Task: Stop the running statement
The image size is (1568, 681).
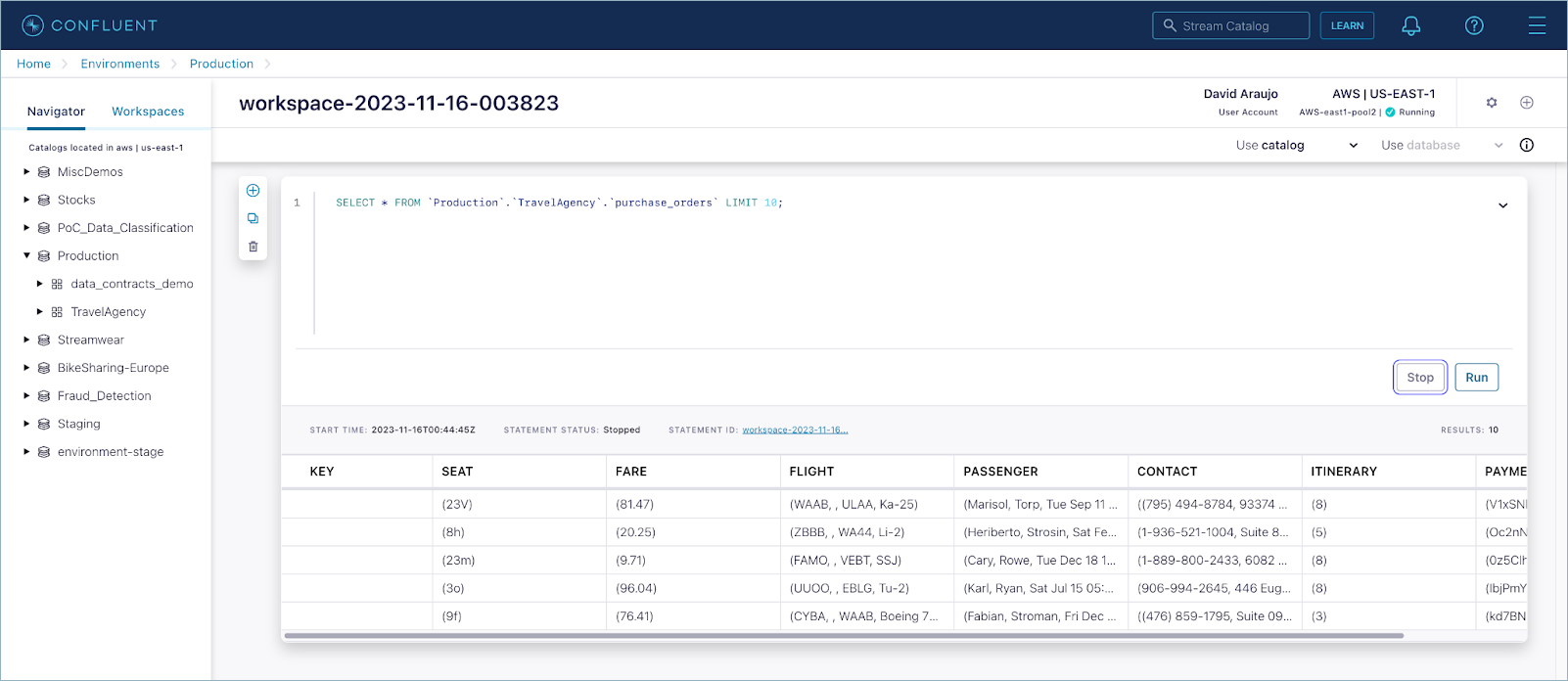Action: click(x=1420, y=378)
